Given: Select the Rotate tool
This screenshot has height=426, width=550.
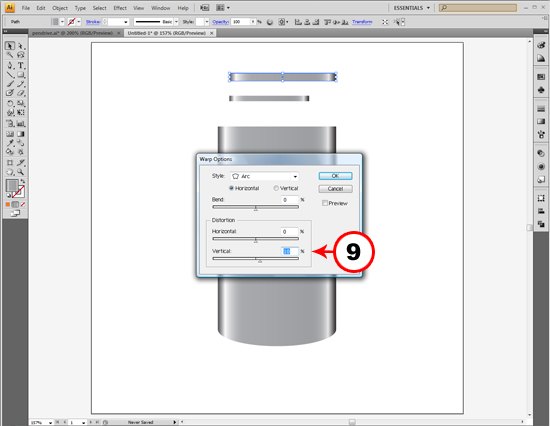Looking at the screenshot, I should click(x=10, y=103).
